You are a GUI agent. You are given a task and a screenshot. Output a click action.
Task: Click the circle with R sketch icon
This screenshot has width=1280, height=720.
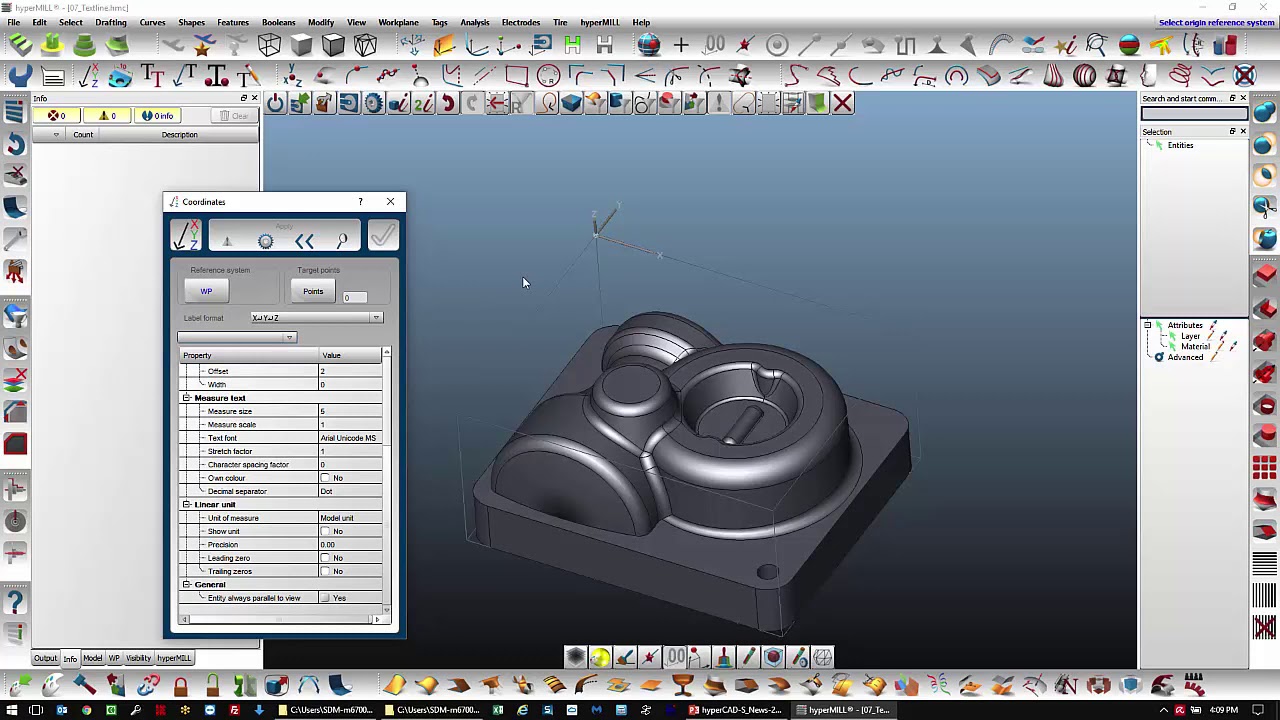[x=548, y=76]
